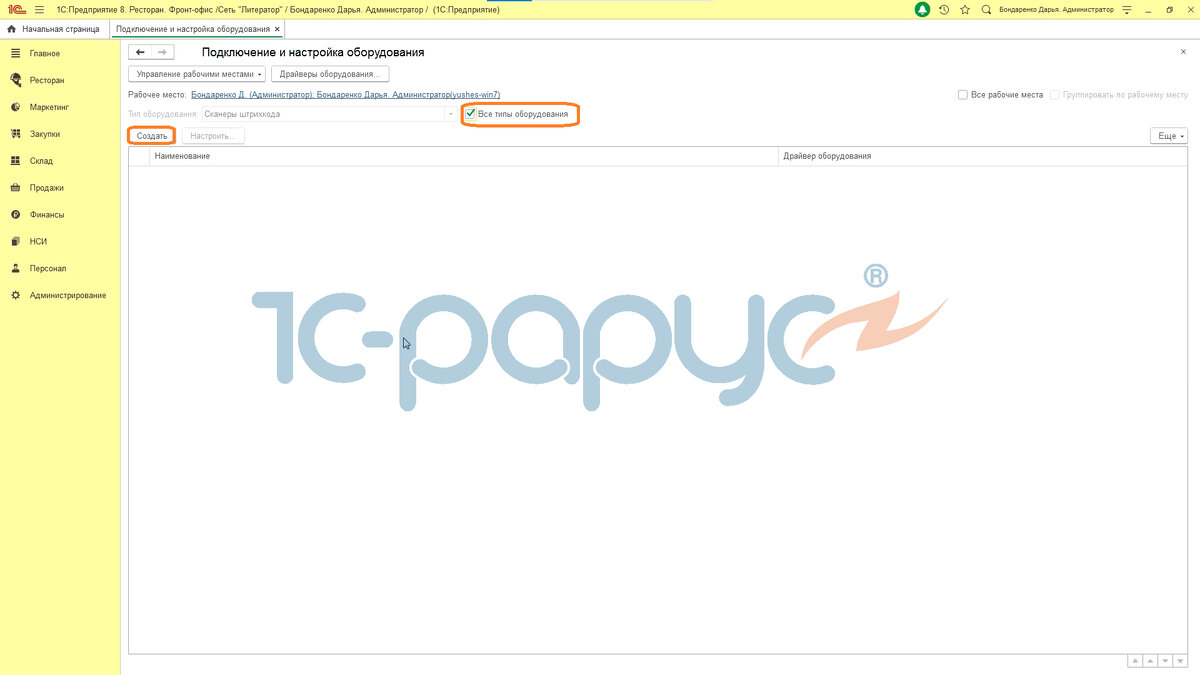Jump to the first row of the list
This screenshot has width=1200, height=675.
pos(1135,661)
